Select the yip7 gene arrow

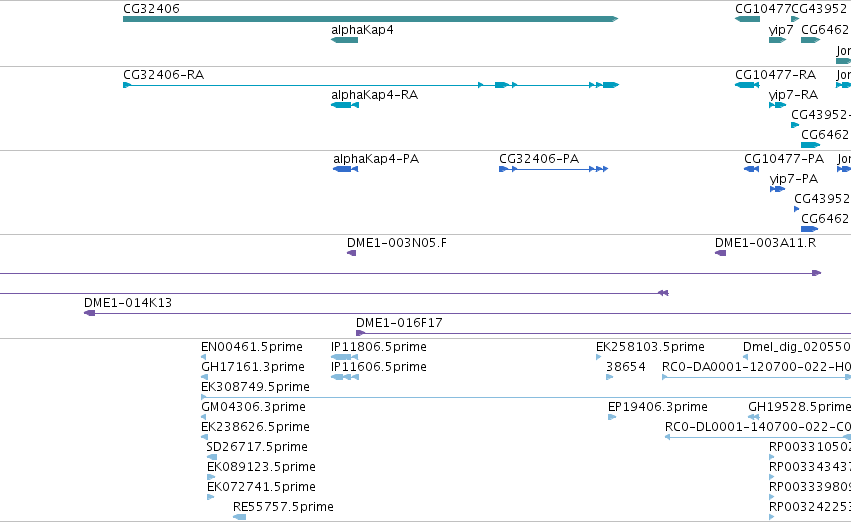pyautogui.click(x=778, y=40)
